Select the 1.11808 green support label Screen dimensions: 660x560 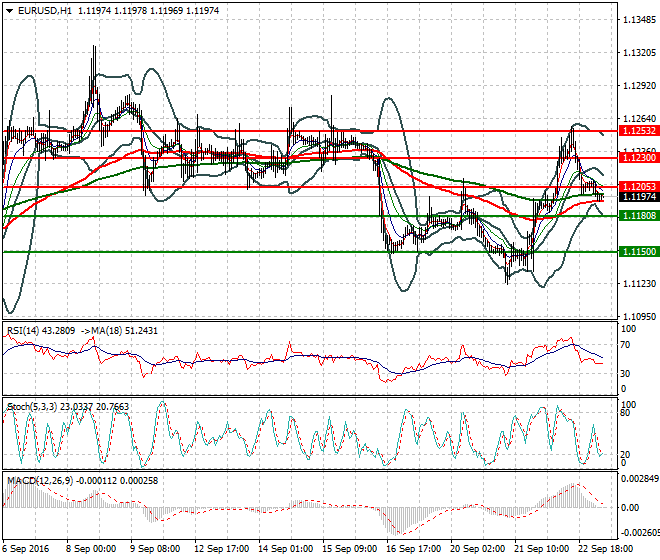tap(639, 216)
